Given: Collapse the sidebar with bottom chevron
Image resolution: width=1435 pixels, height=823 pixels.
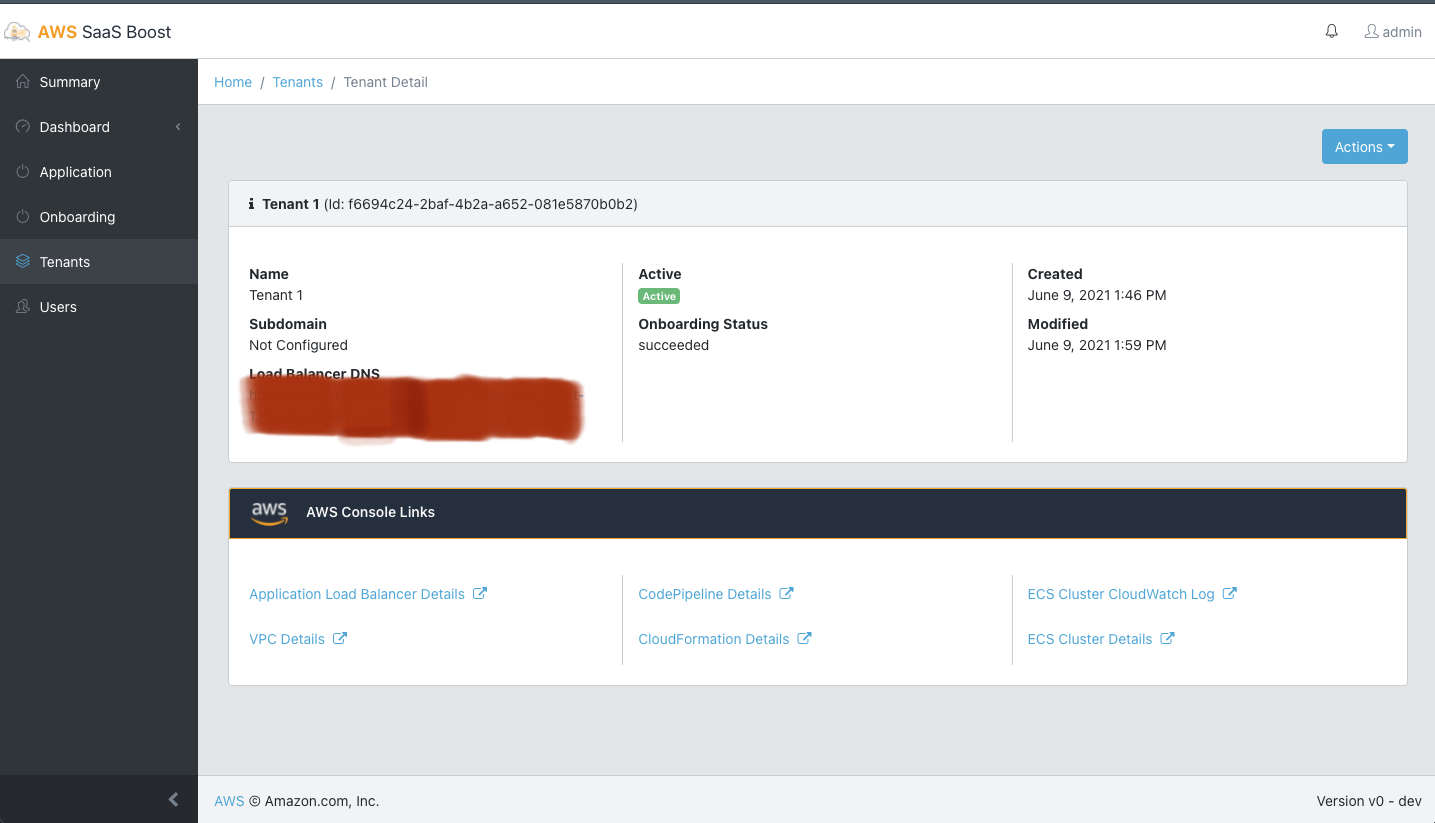Looking at the screenshot, I should point(173,799).
